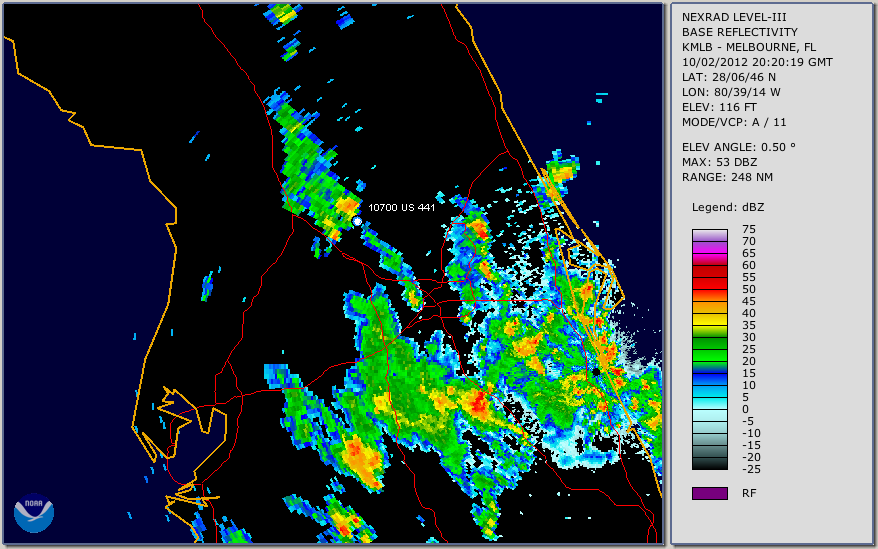Click the NOAA logo emblem
The height and width of the screenshot is (549, 878).
(x=34, y=513)
